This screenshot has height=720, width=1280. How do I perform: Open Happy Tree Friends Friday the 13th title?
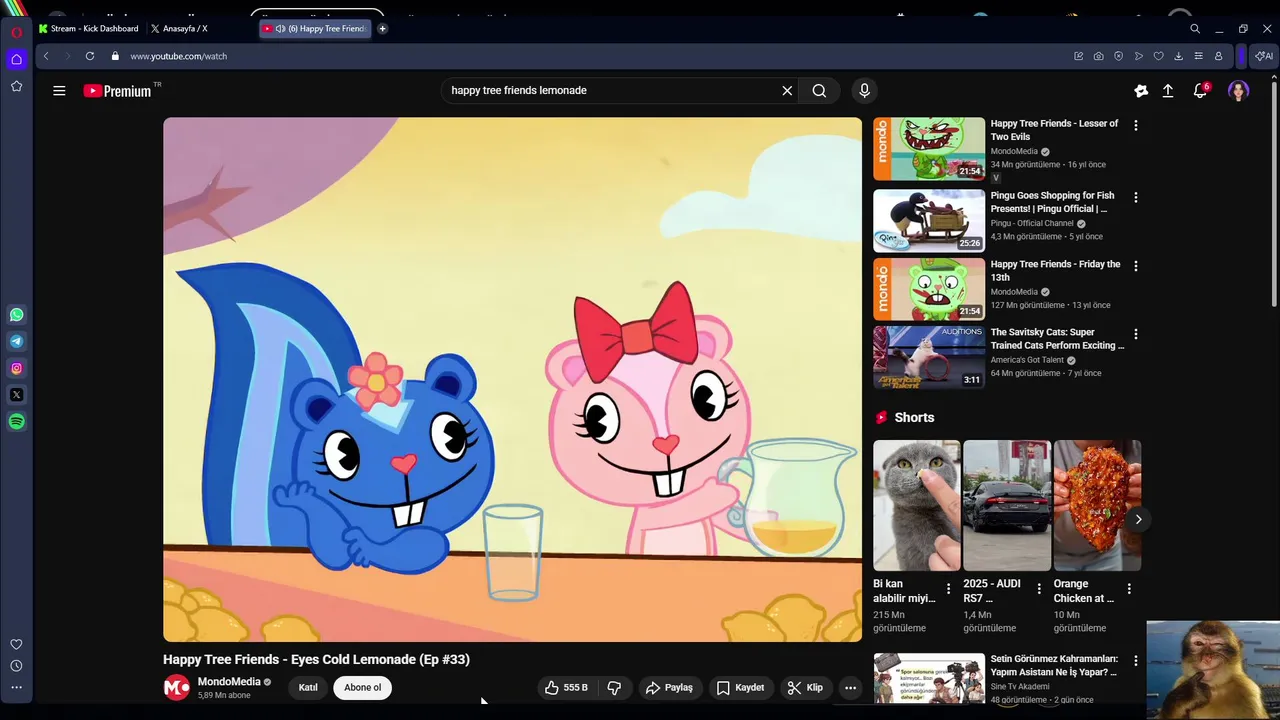pyautogui.click(x=1055, y=271)
